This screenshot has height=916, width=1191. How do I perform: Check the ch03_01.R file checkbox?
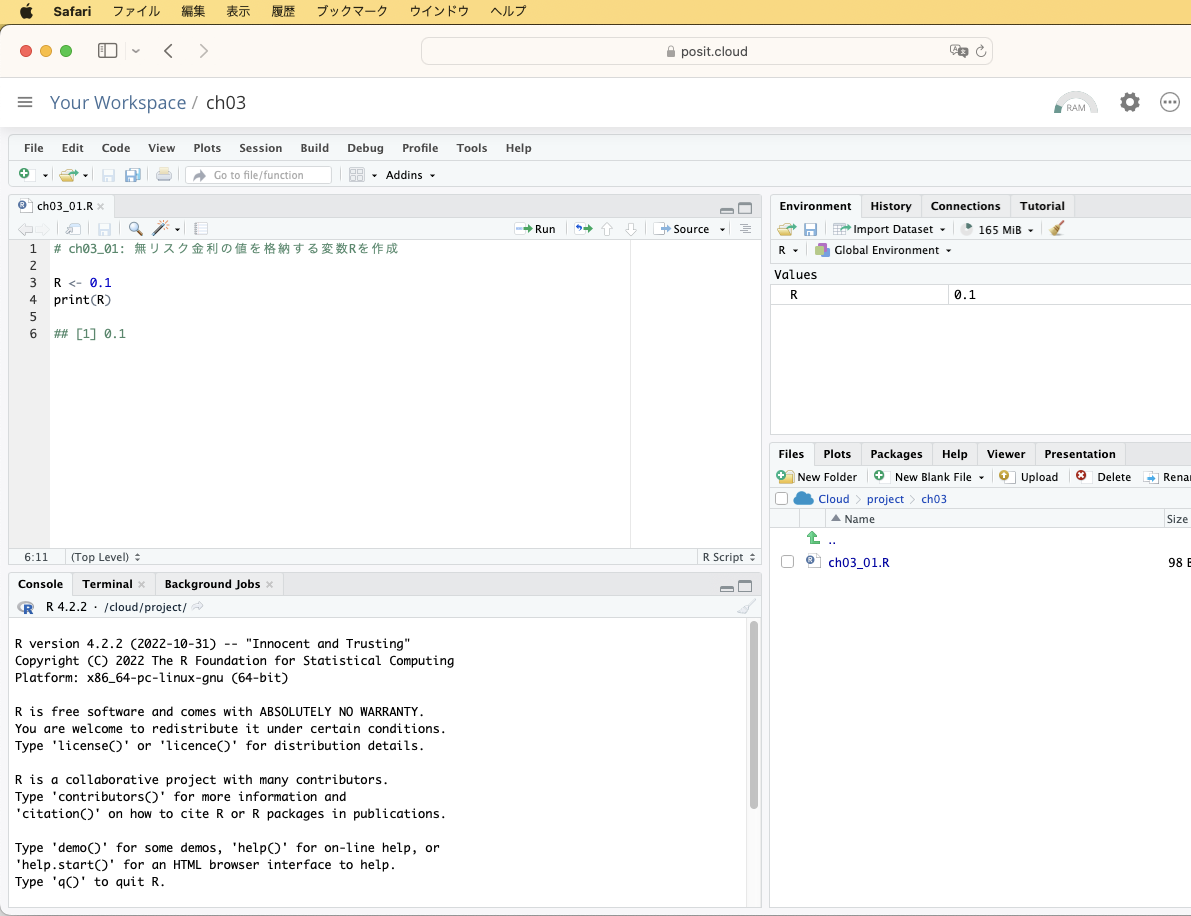point(787,562)
